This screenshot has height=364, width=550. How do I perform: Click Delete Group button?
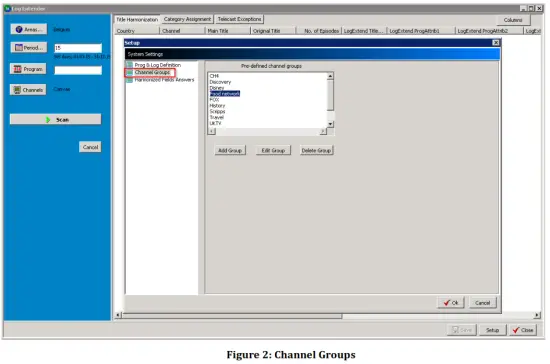point(316,150)
